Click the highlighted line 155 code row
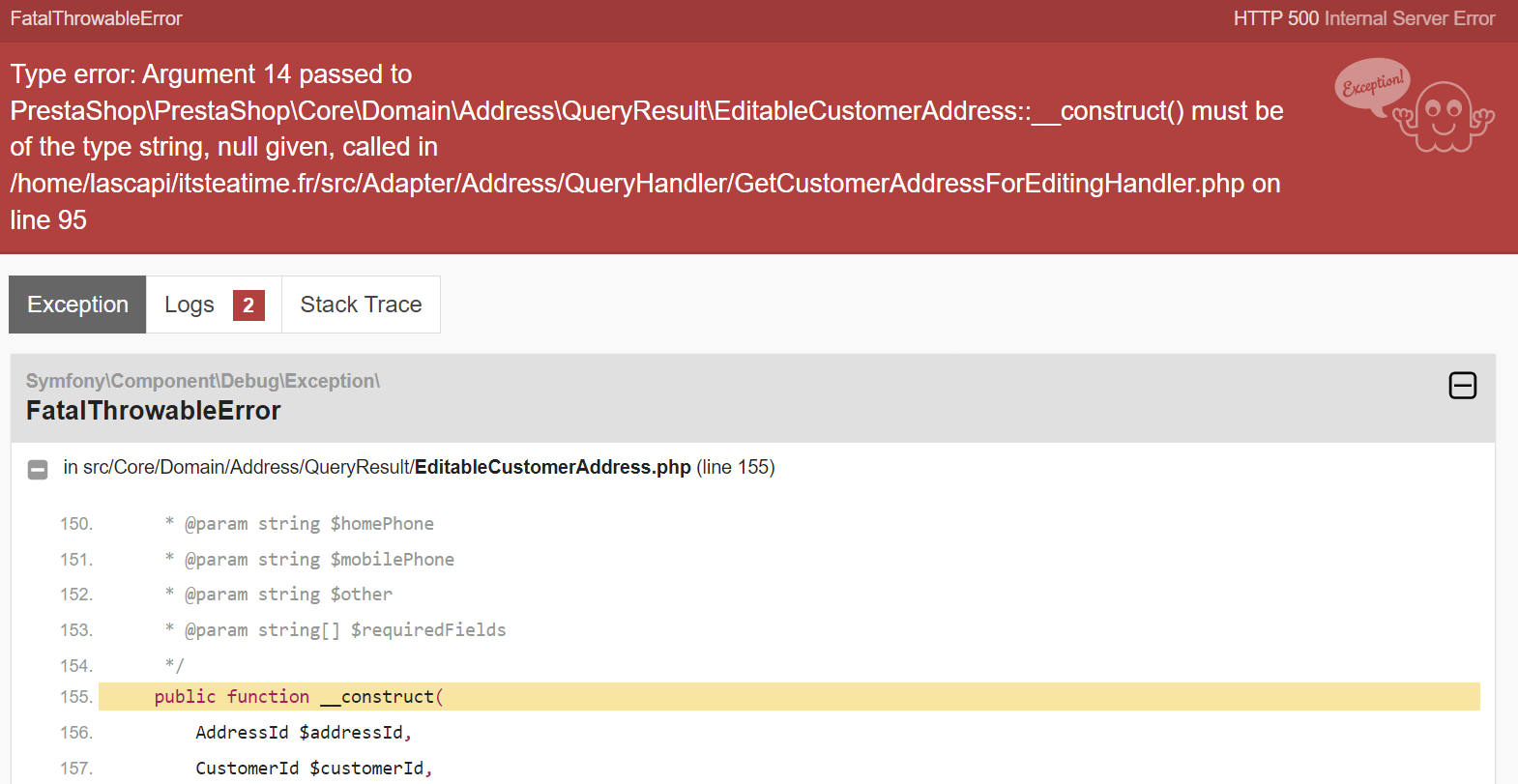 [x=789, y=697]
